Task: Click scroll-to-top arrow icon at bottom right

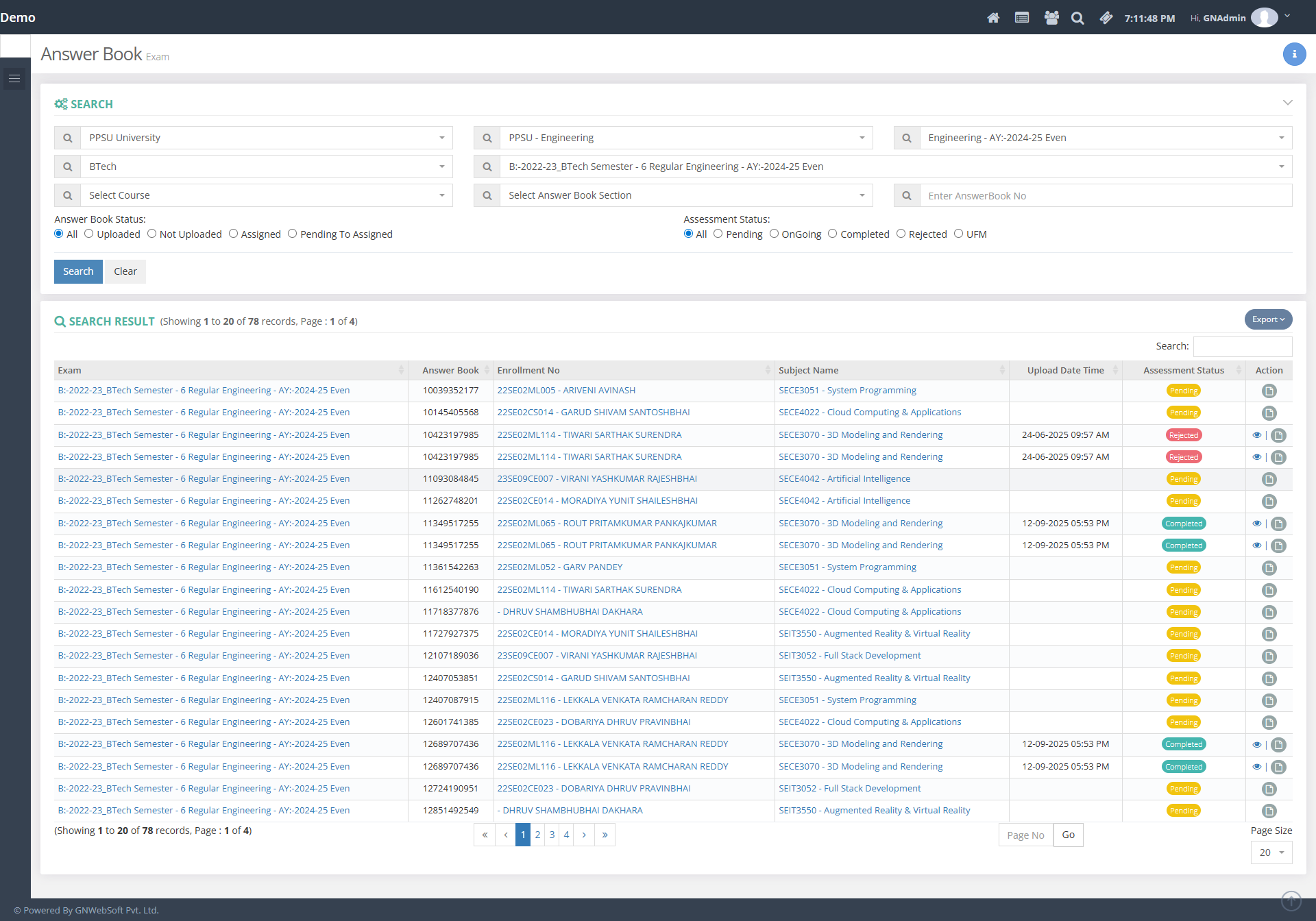Action: click(x=1291, y=900)
